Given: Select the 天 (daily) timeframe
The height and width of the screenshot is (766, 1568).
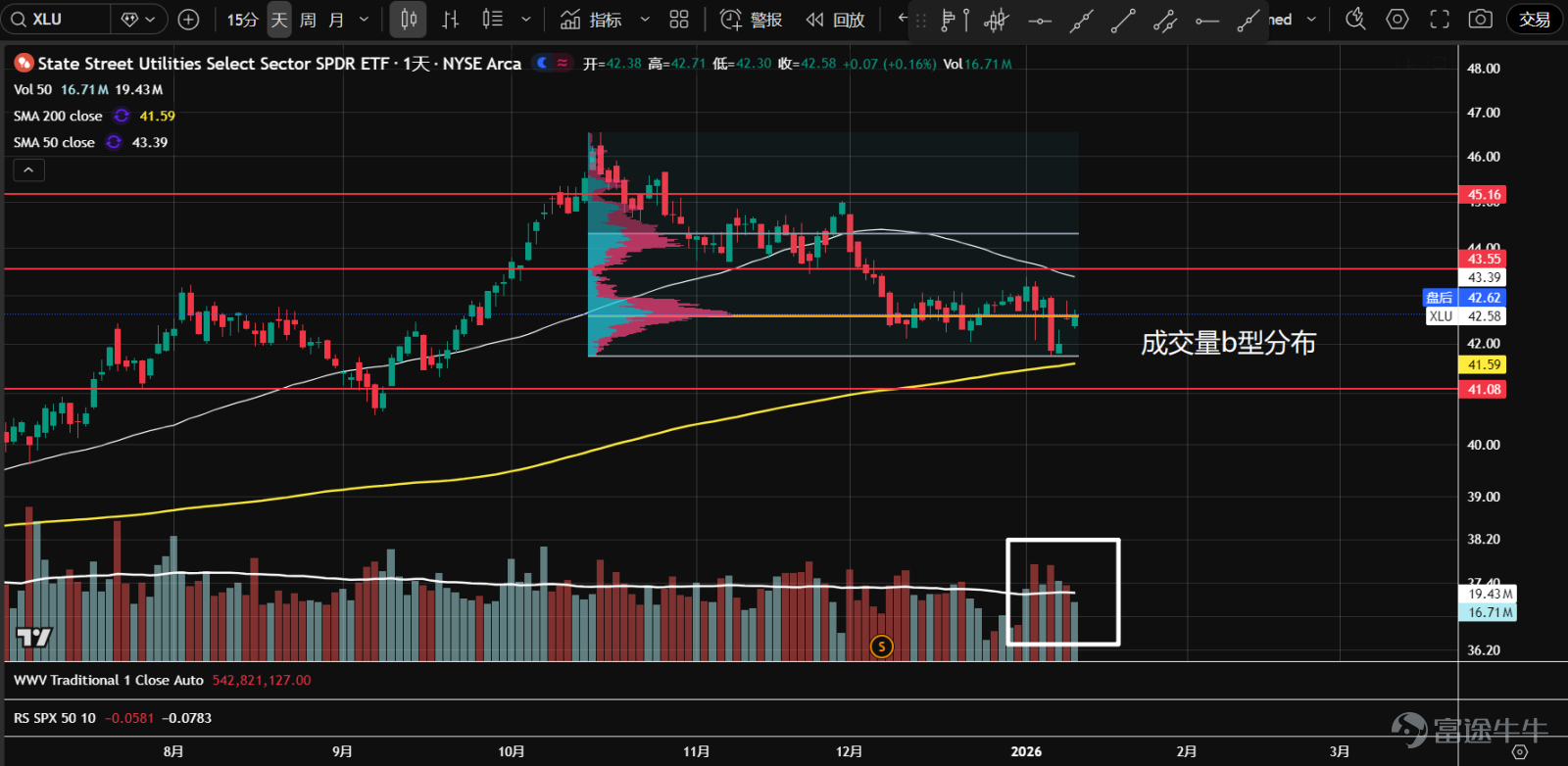Looking at the screenshot, I should click(279, 20).
